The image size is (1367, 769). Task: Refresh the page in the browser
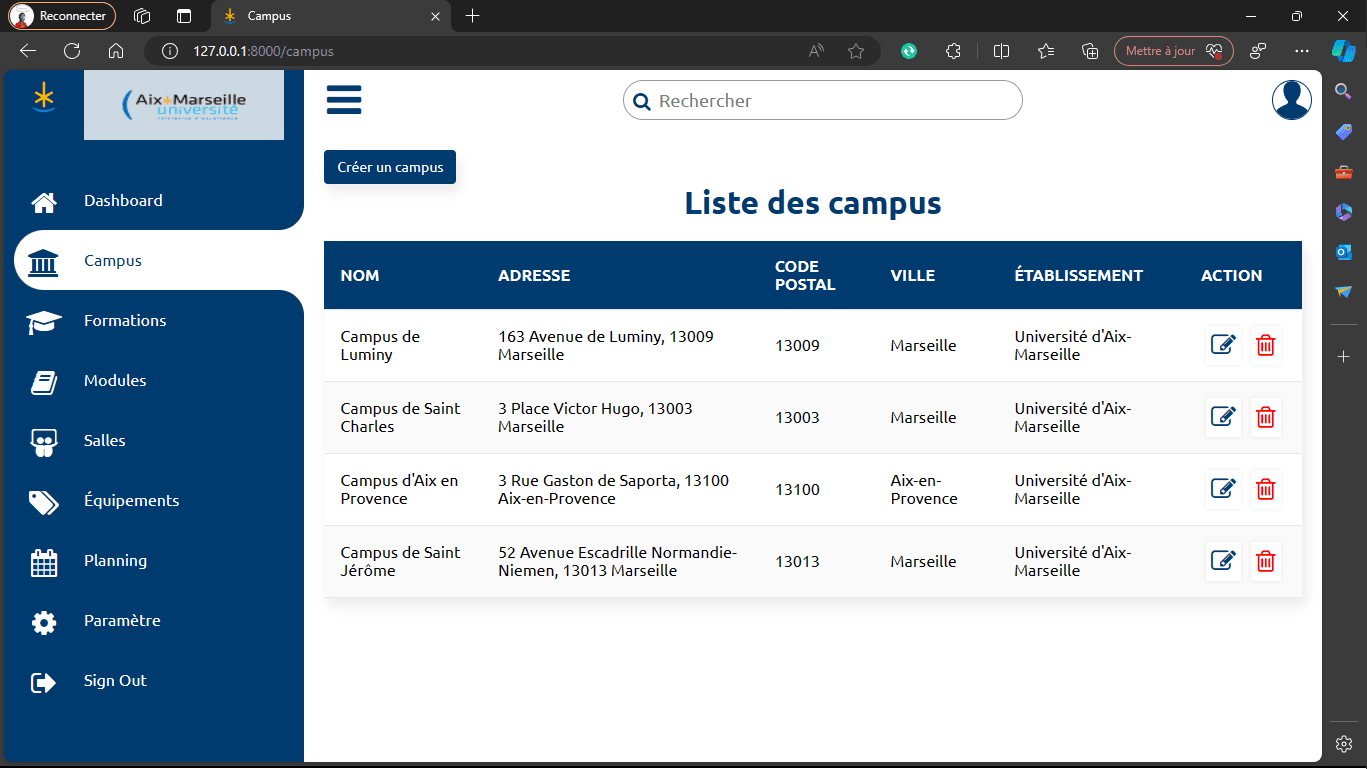pos(72,51)
